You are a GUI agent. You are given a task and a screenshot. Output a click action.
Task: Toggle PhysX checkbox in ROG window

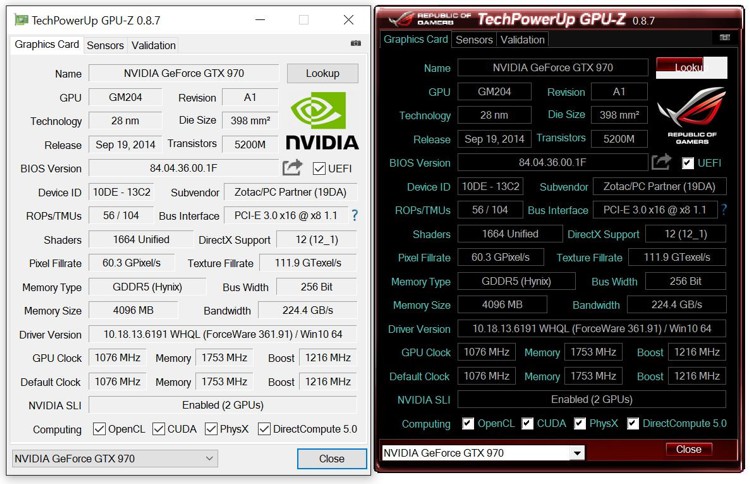[580, 423]
